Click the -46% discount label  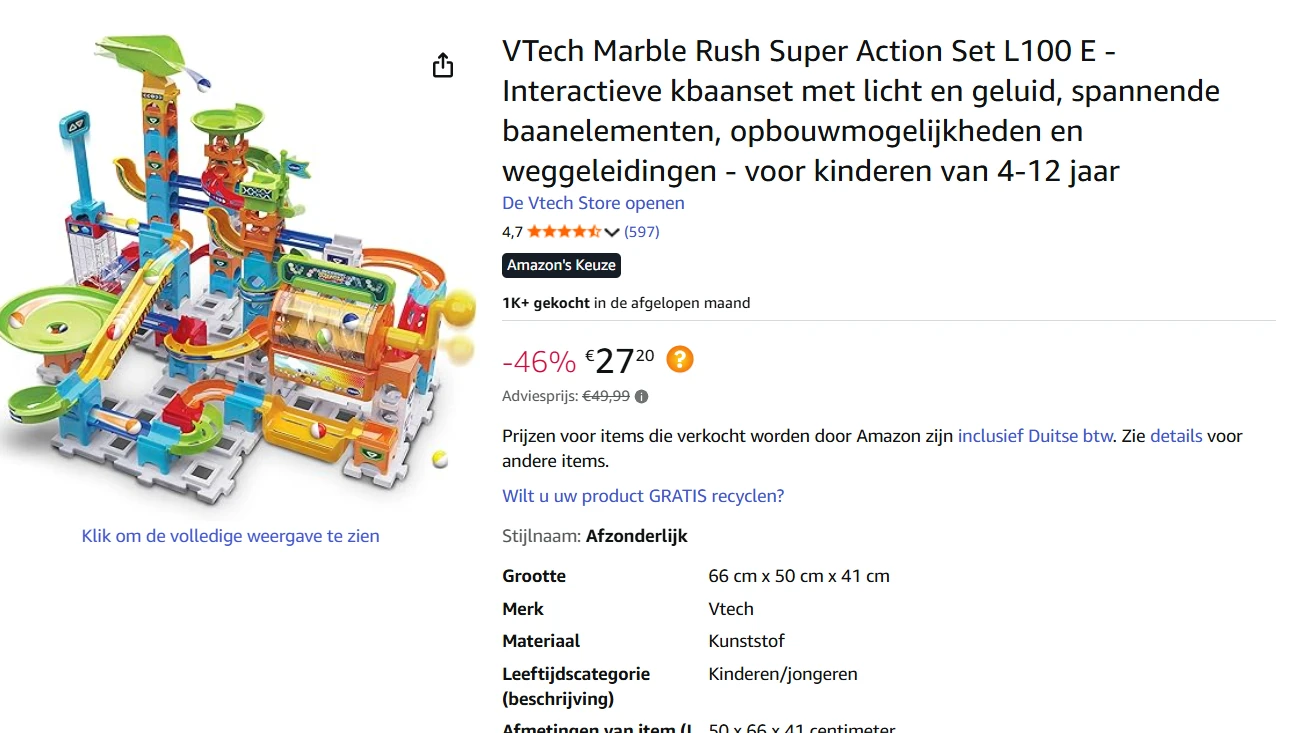tap(539, 361)
